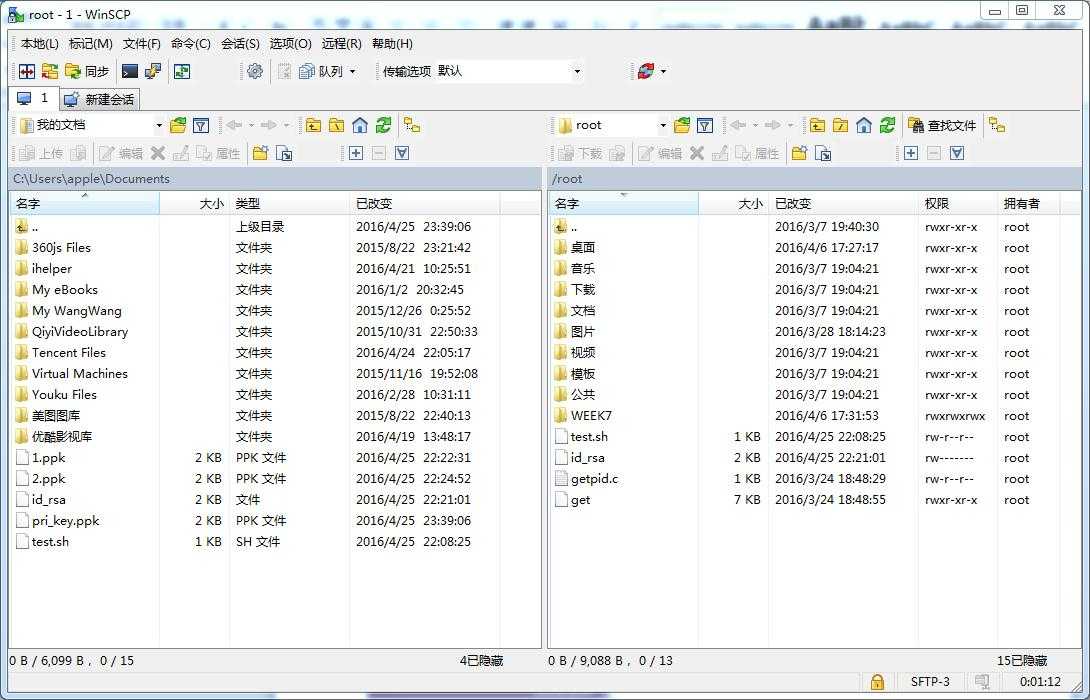Open the local back-history dropdown arrow
Viewport: 1090px width, 700px height.
pos(252,126)
